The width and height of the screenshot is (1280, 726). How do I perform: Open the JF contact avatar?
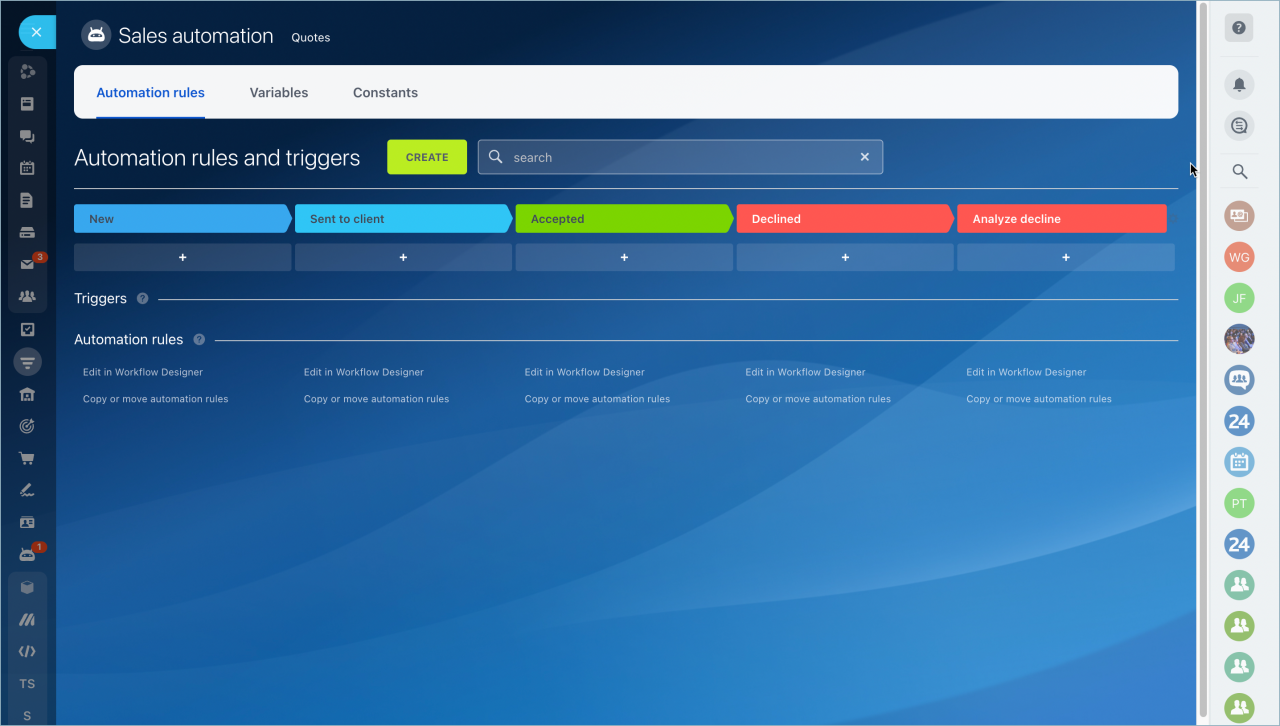point(1239,298)
